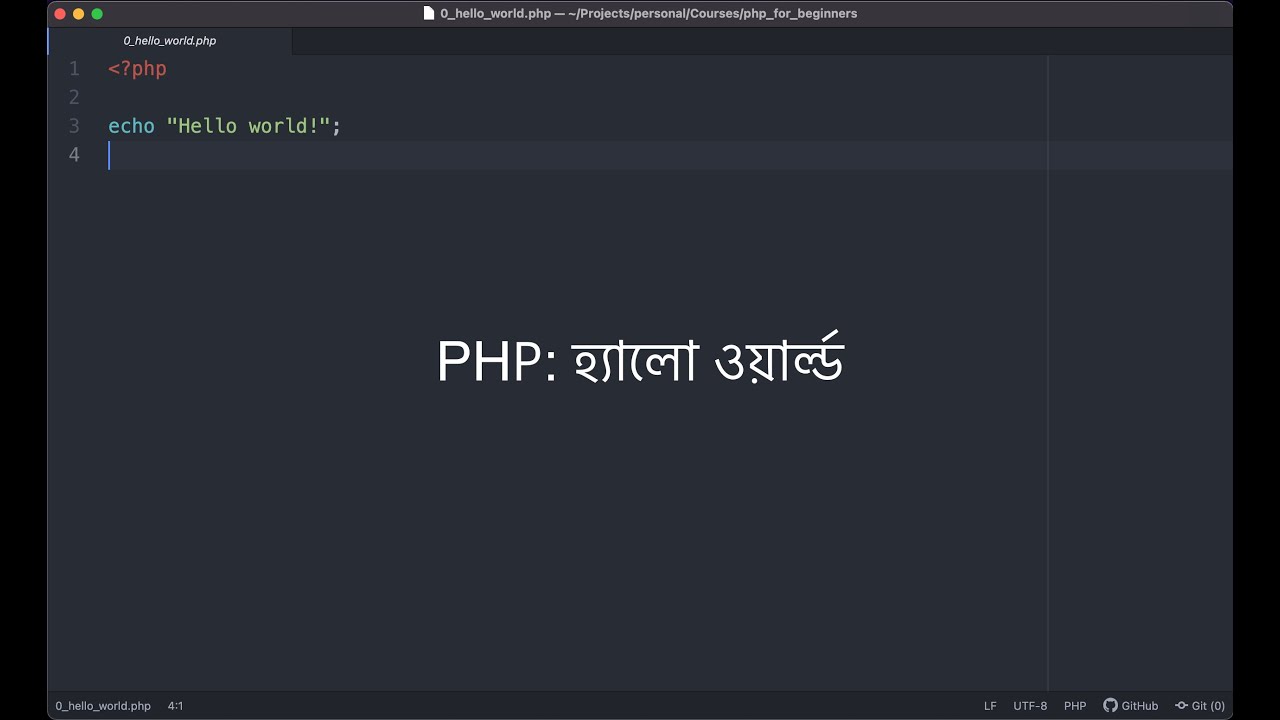Open the Git (0) status panel
The height and width of the screenshot is (720, 1280).
(1200, 706)
